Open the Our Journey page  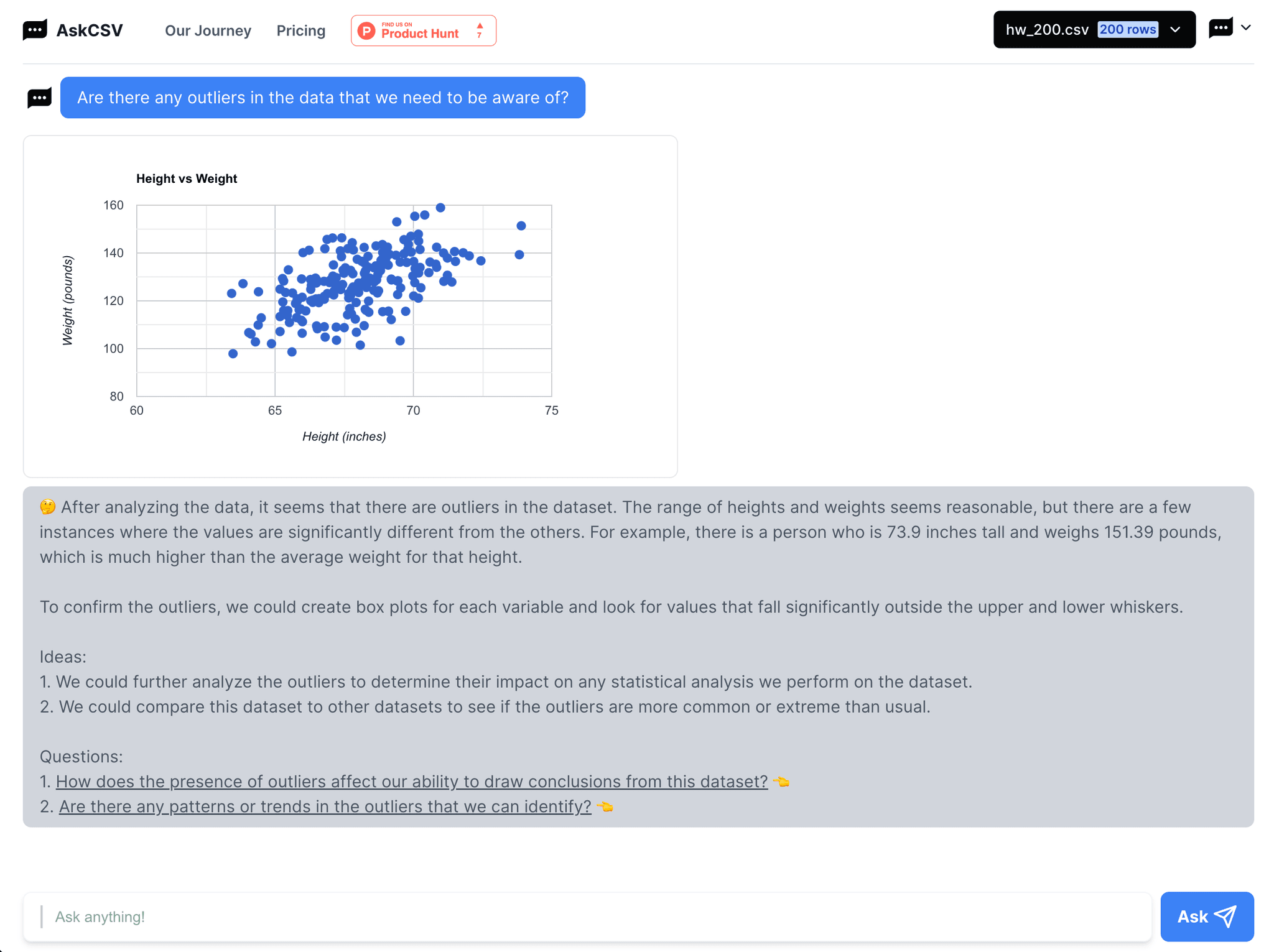click(x=208, y=30)
